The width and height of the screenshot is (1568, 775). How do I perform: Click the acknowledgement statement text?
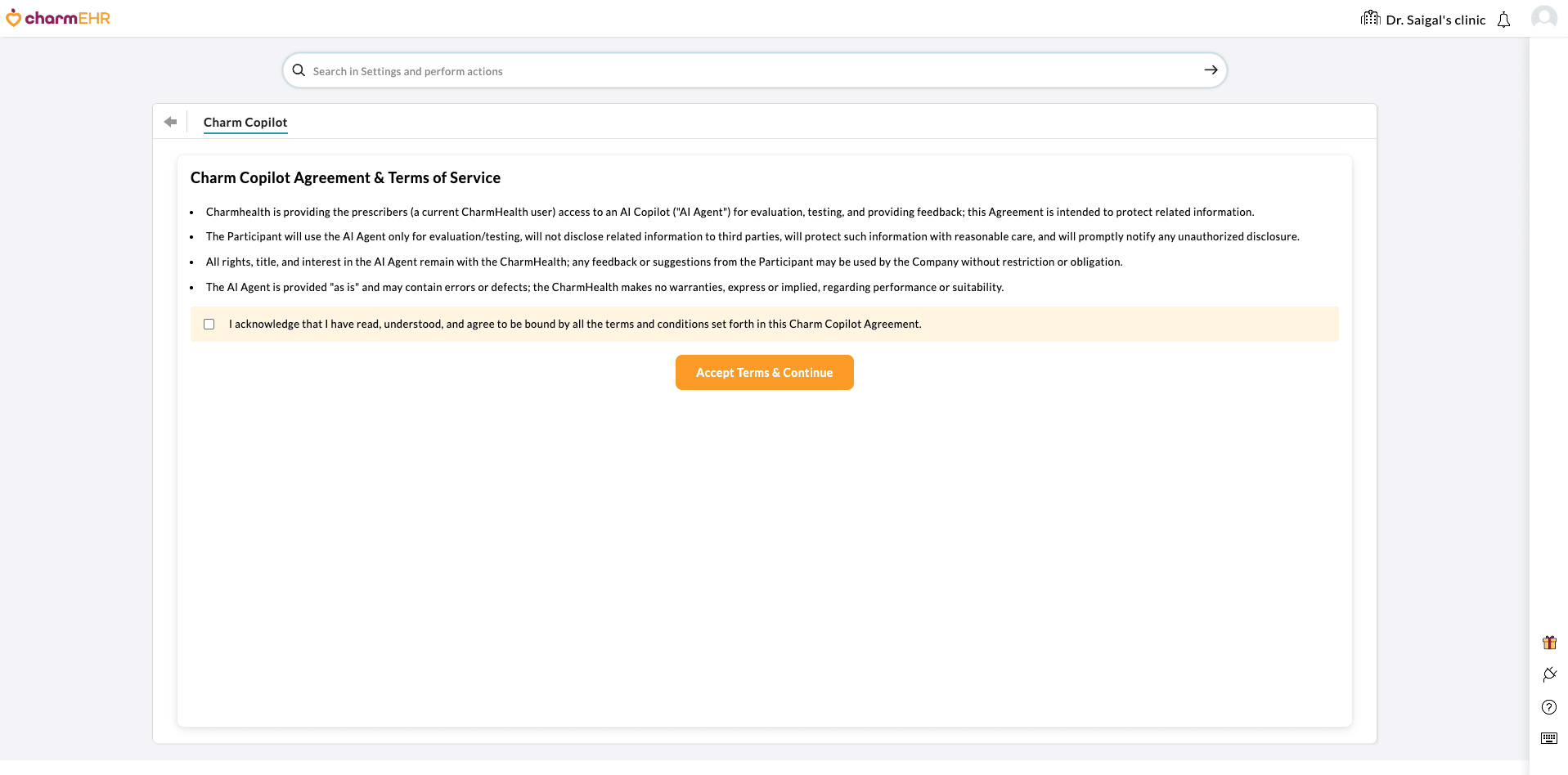[575, 325]
